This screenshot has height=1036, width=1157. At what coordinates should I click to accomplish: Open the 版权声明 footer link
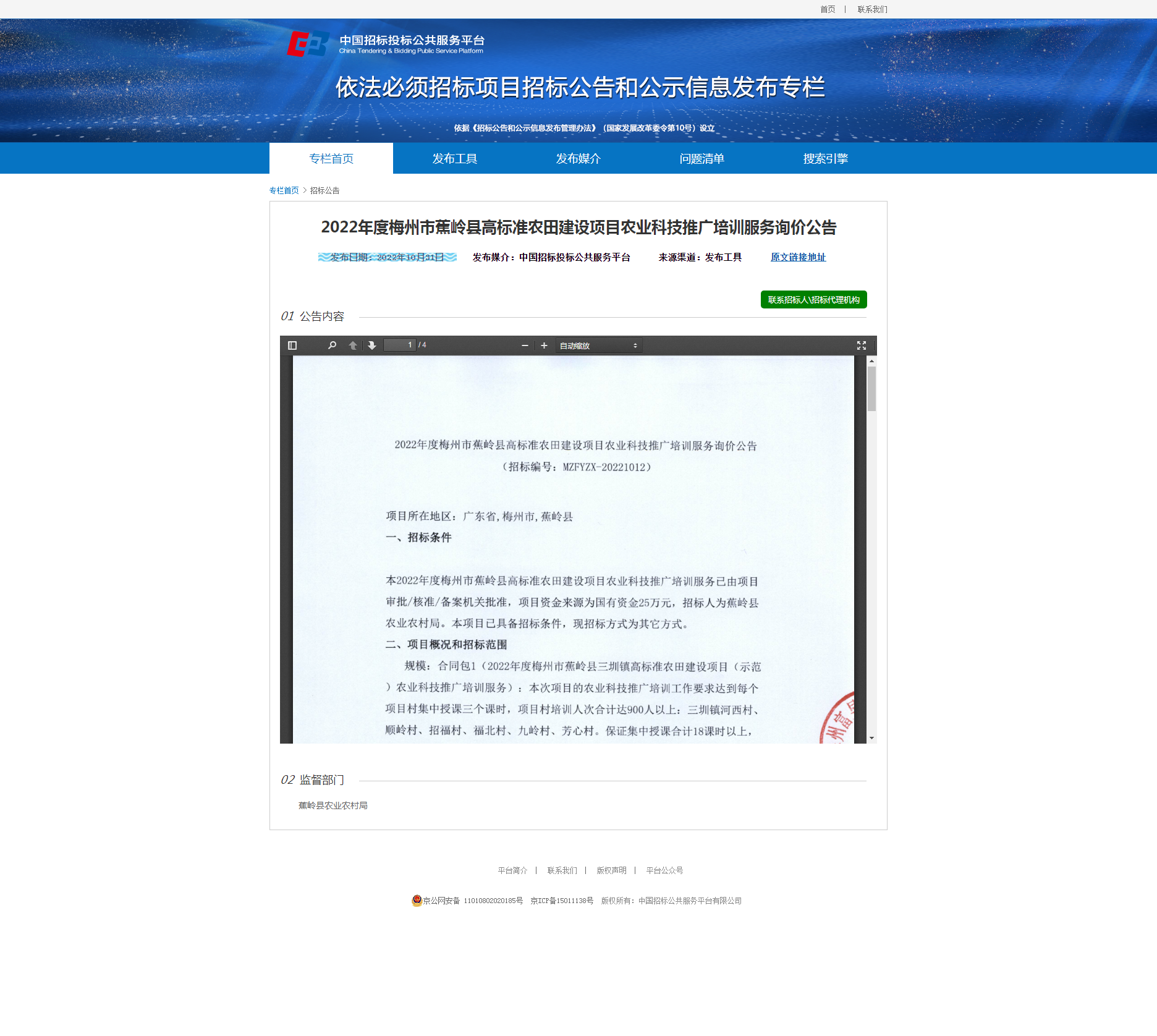pyautogui.click(x=610, y=870)
